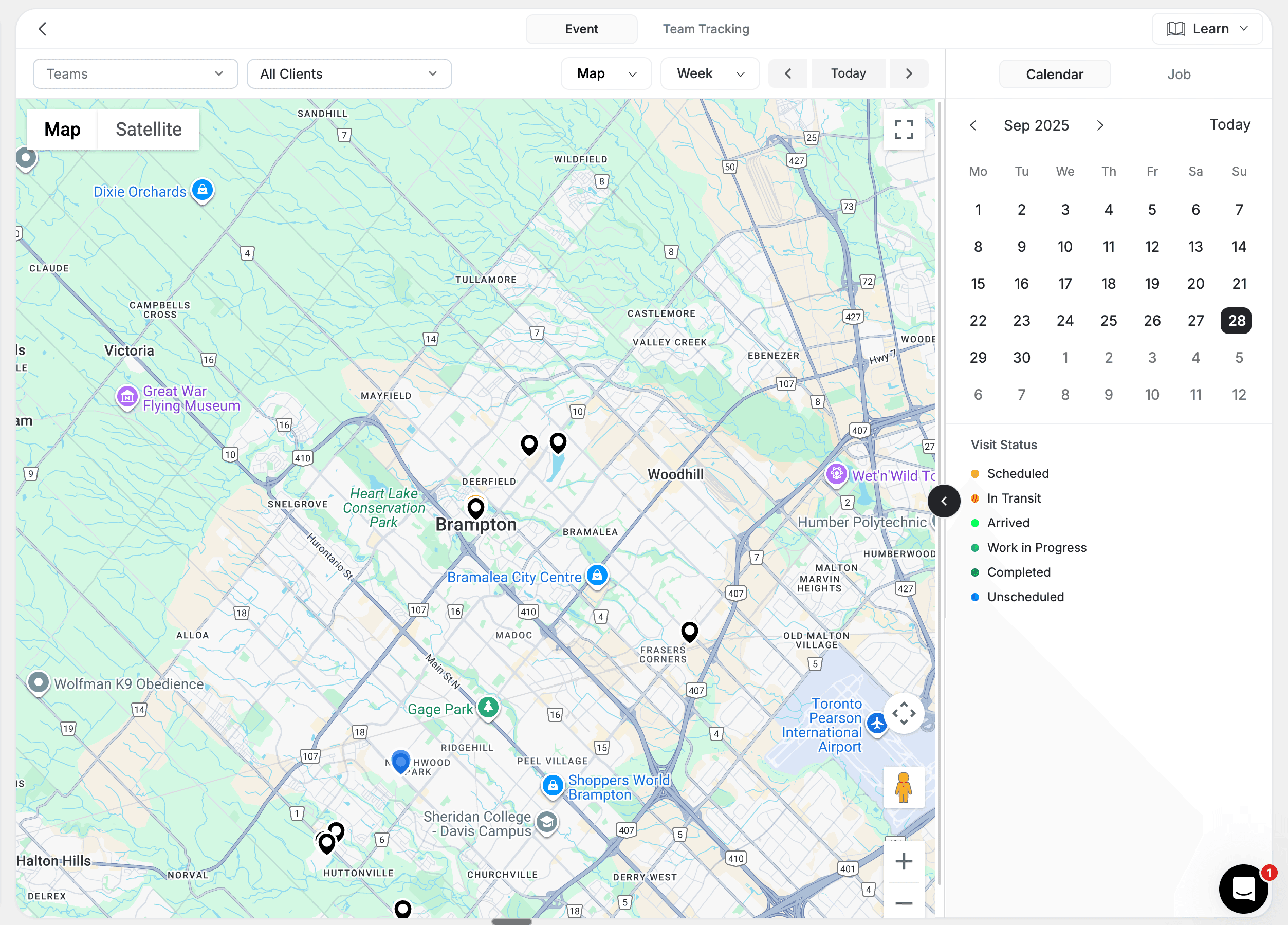The image size is (1288, 925).
Task: Zoom in using the plus control
Action: coord(904,861)
